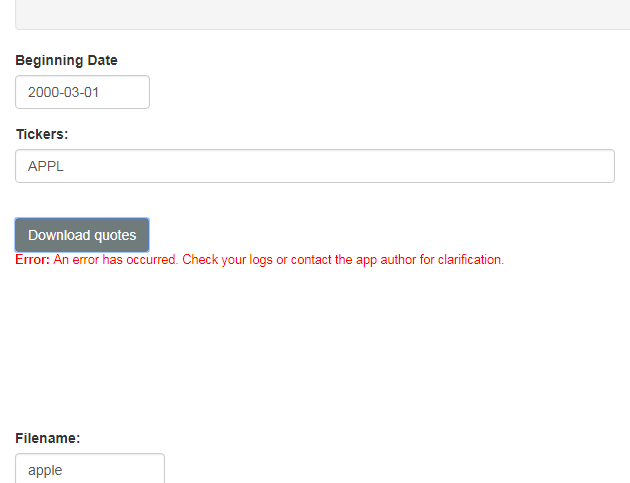Screen dimensions: 630x483
Task: Click inside the Tickers text box
Action: point(315,166)
